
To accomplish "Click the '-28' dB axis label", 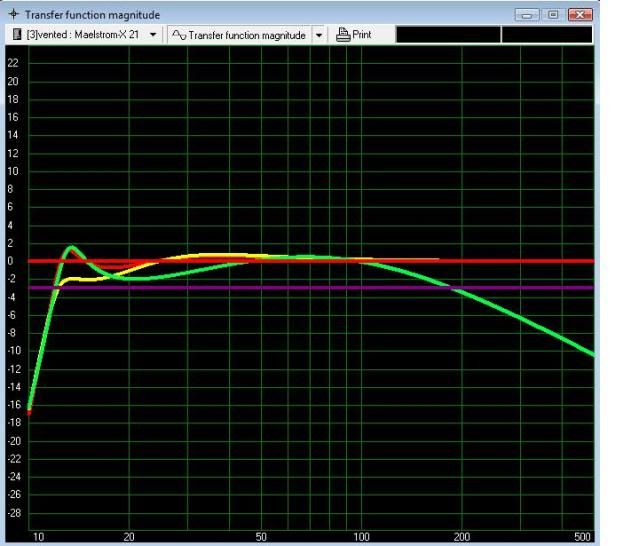I will tap(14, 513).
